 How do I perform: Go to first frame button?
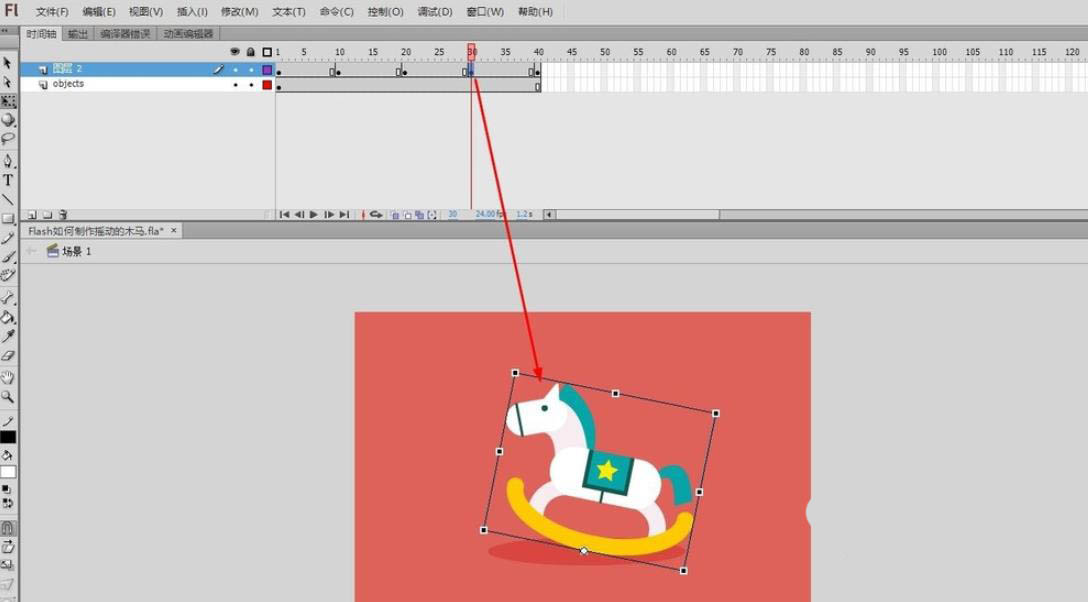click(x=284, y=215)
